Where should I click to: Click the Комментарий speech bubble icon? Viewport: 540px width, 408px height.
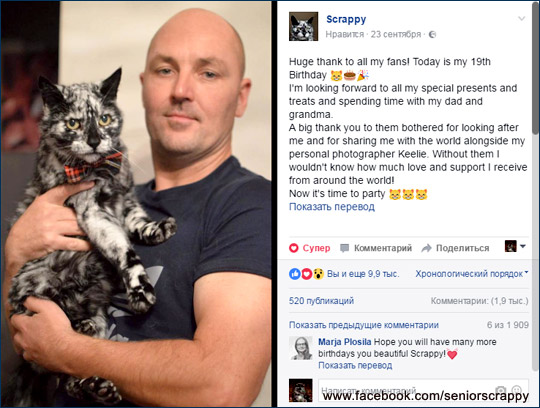click(x=344, y=248)
